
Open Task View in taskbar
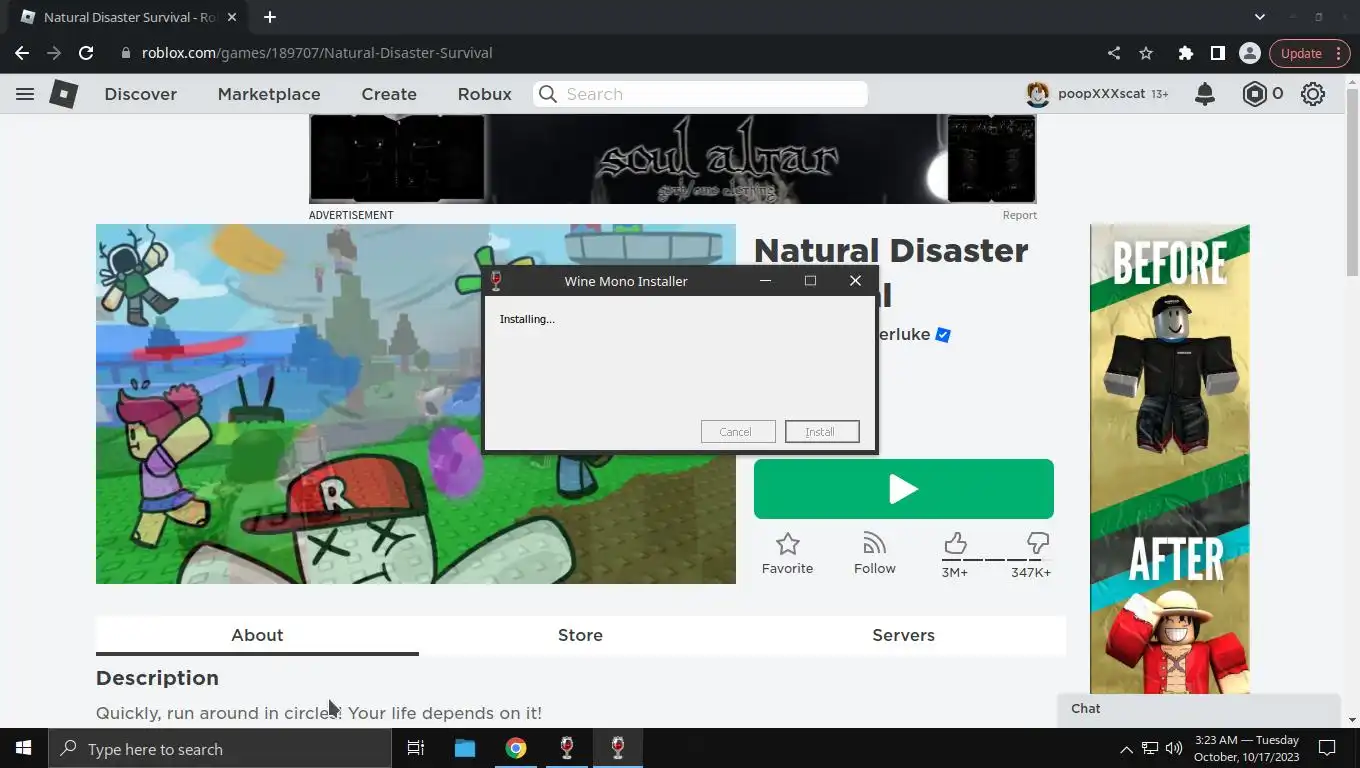(x=416, y=748)
